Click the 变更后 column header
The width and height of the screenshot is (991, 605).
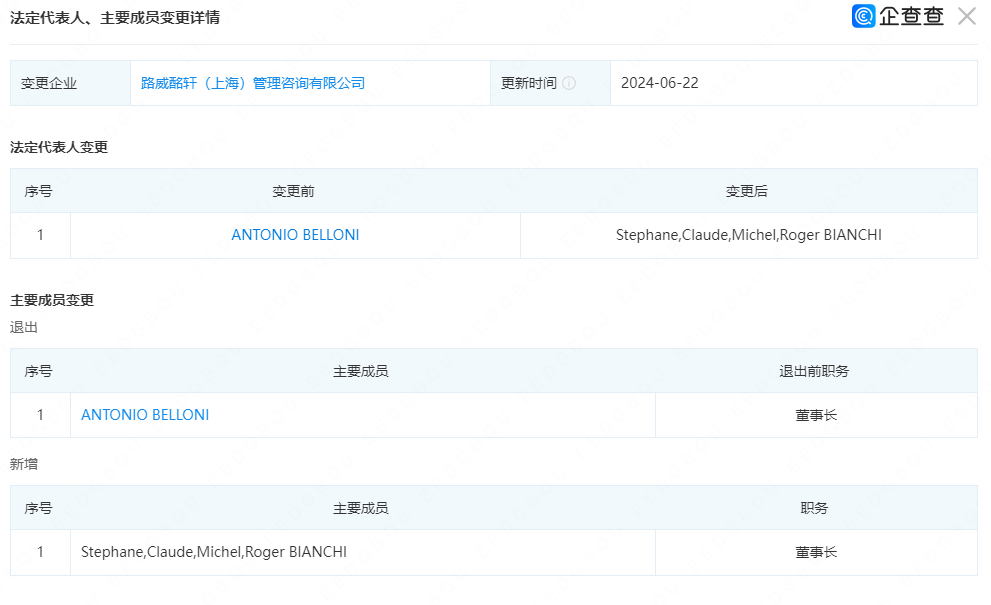pyautogui.click(x=747, y=191)
